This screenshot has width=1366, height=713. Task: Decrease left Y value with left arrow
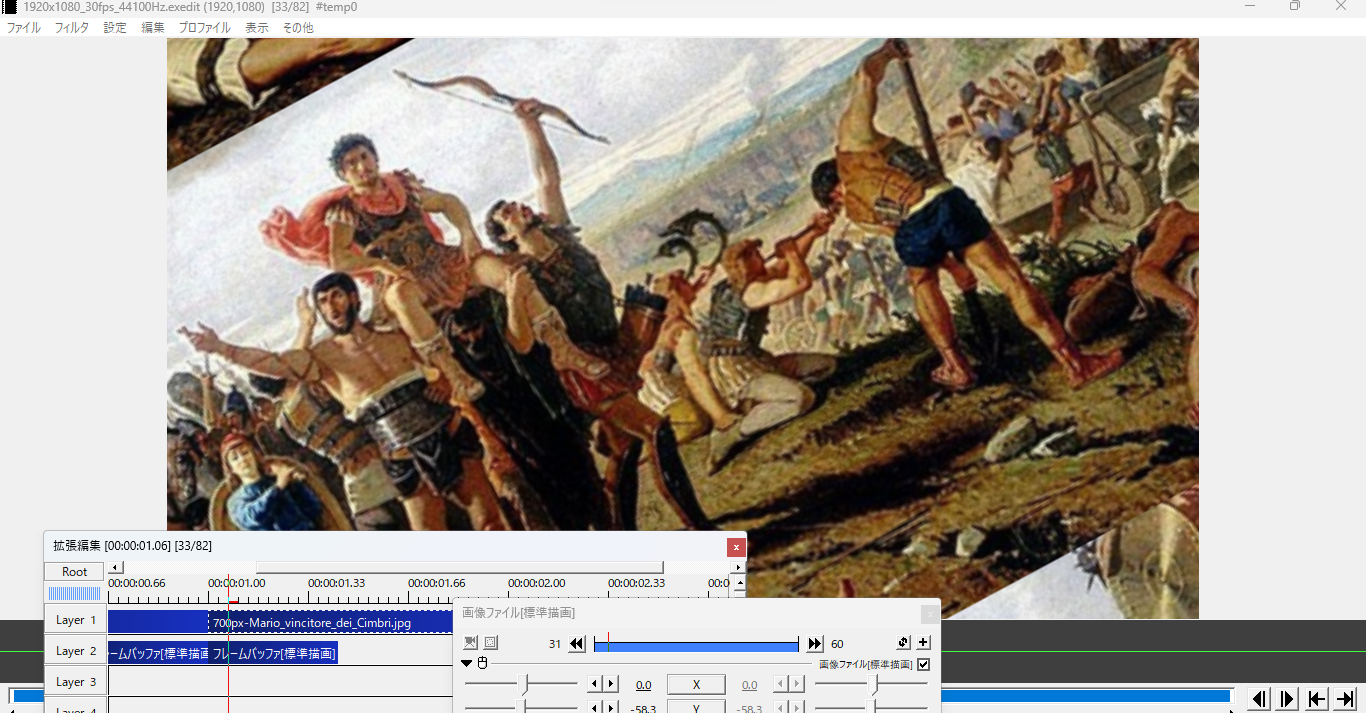click(594, 707)
